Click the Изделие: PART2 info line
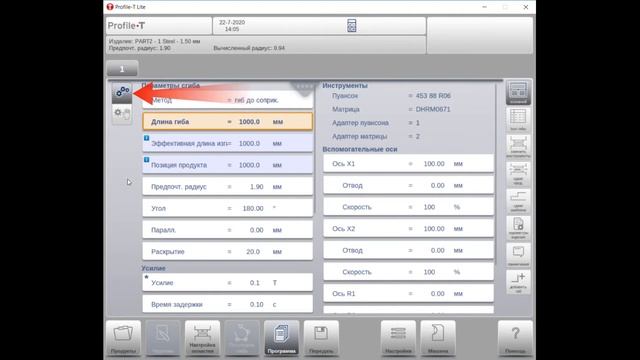 click(154, 41)
